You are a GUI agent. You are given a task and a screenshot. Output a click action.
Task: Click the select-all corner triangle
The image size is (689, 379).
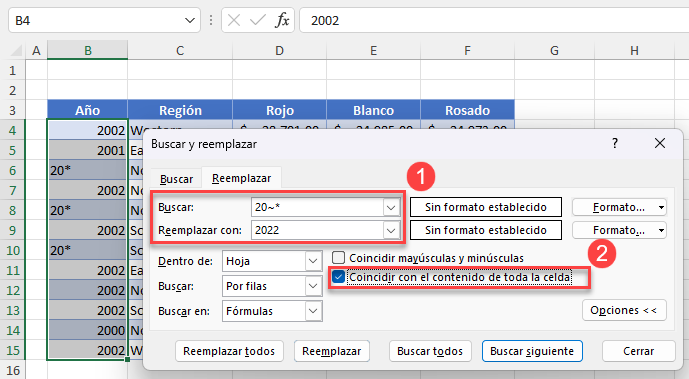coord(16,51)
